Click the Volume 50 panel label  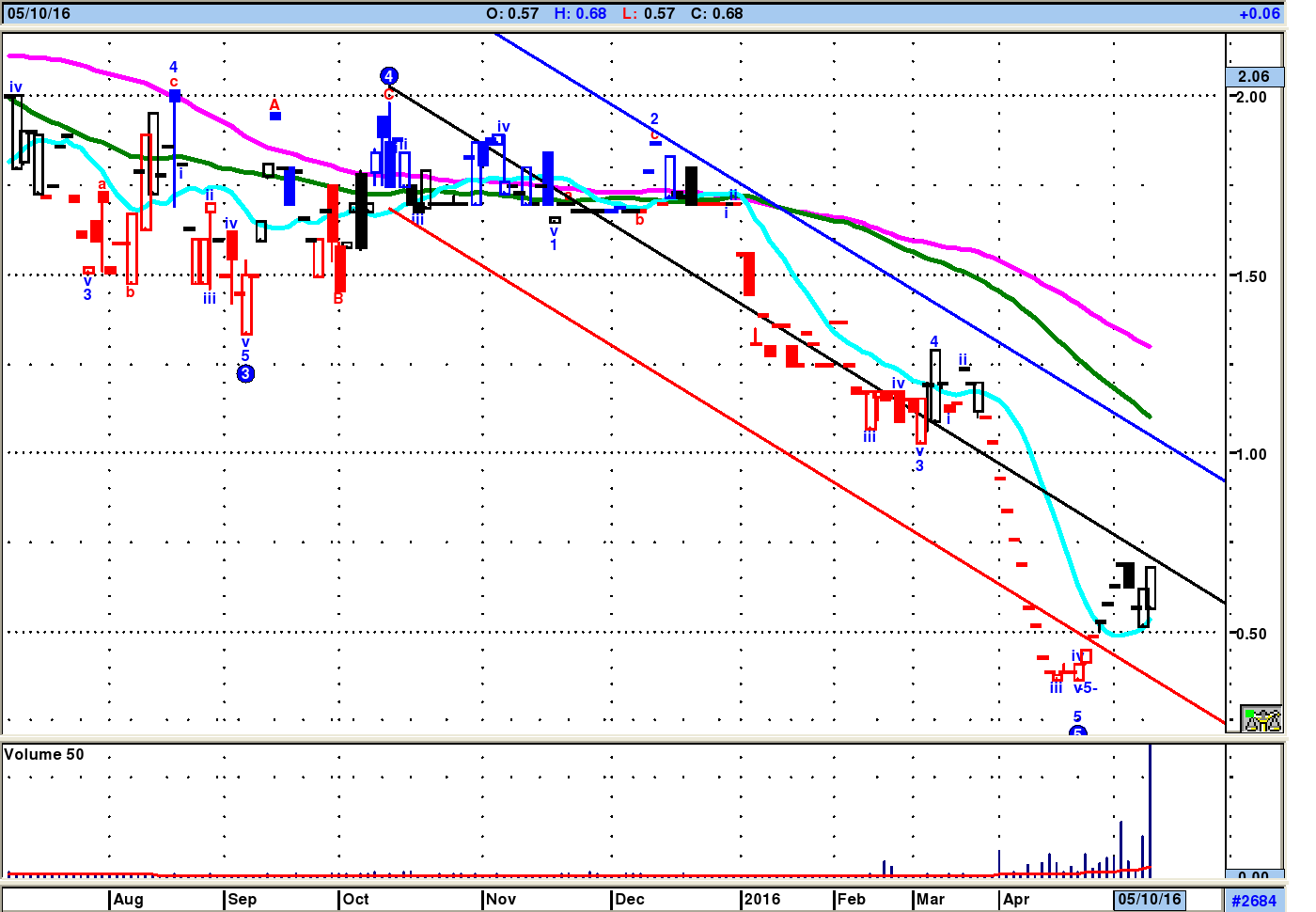coord(44,754)
